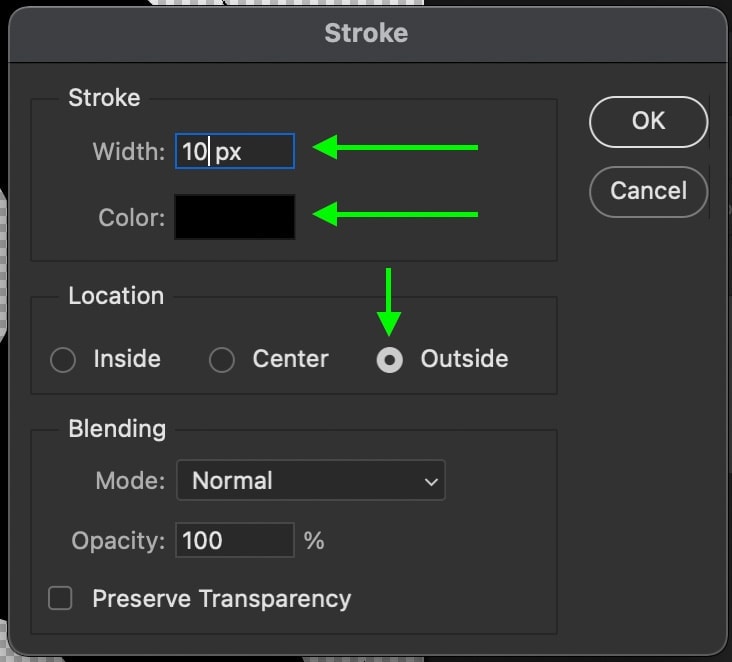Click the Width: label text

pos(129,152)
